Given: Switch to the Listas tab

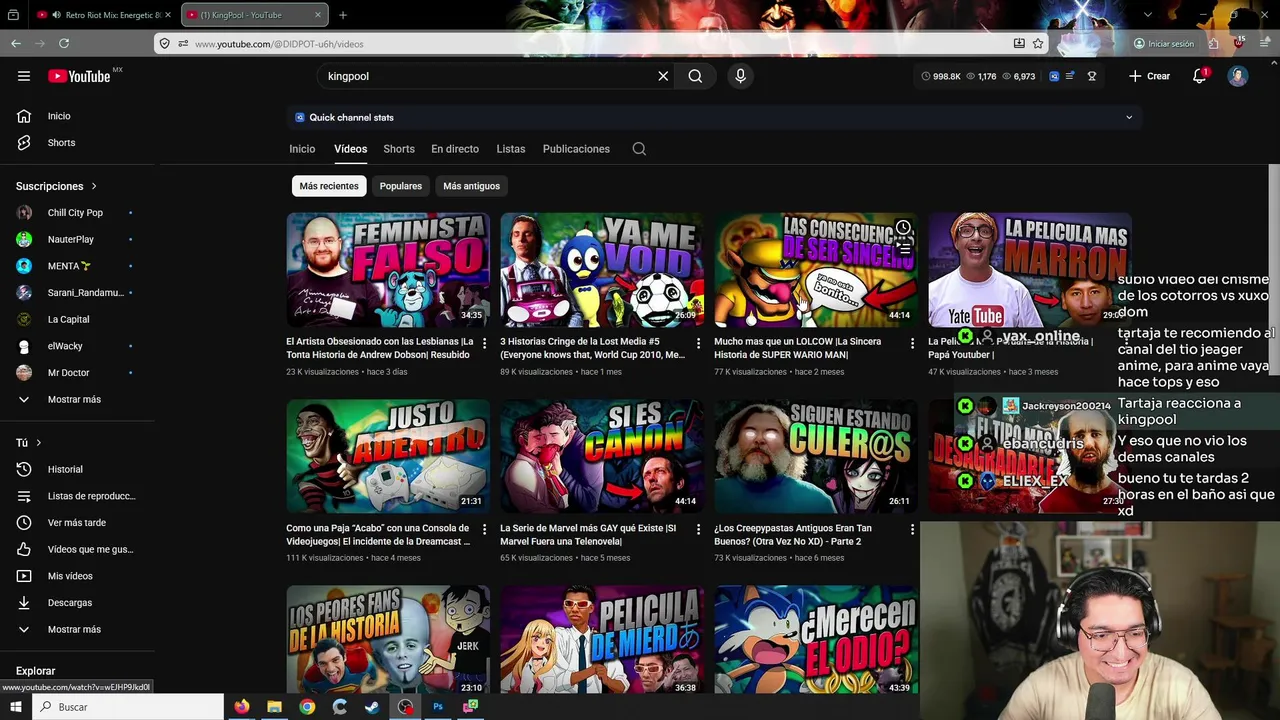Looking at the screenshot, I should pos(511,149).
